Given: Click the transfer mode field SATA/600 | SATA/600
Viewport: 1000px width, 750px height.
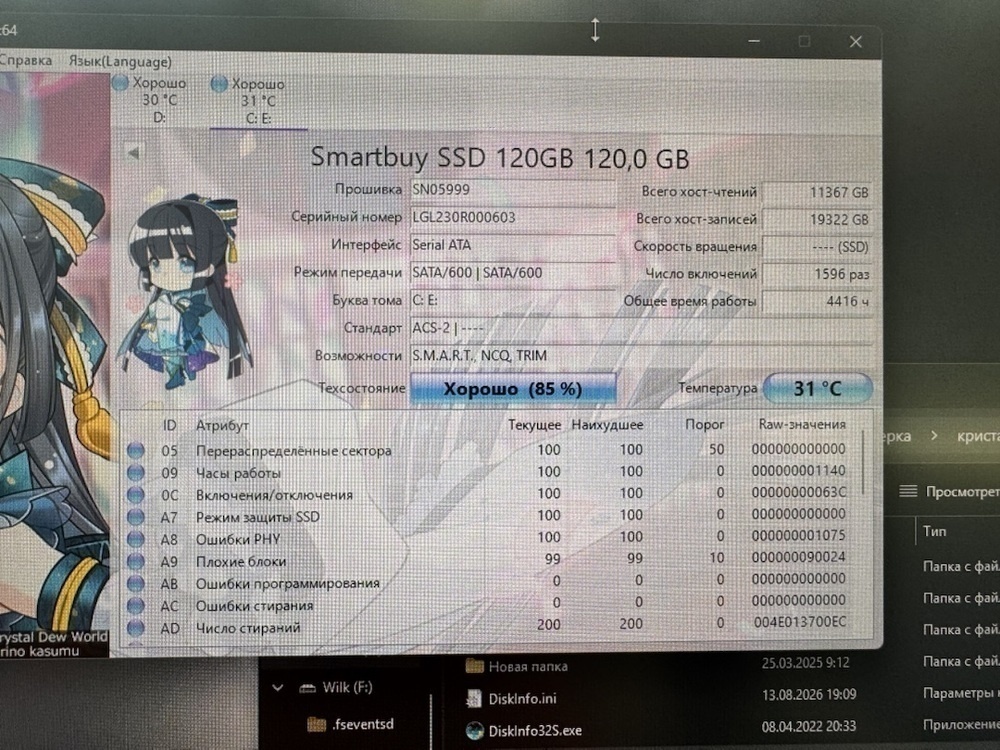Looking at the screenshot, I should (x=513, y=273).
